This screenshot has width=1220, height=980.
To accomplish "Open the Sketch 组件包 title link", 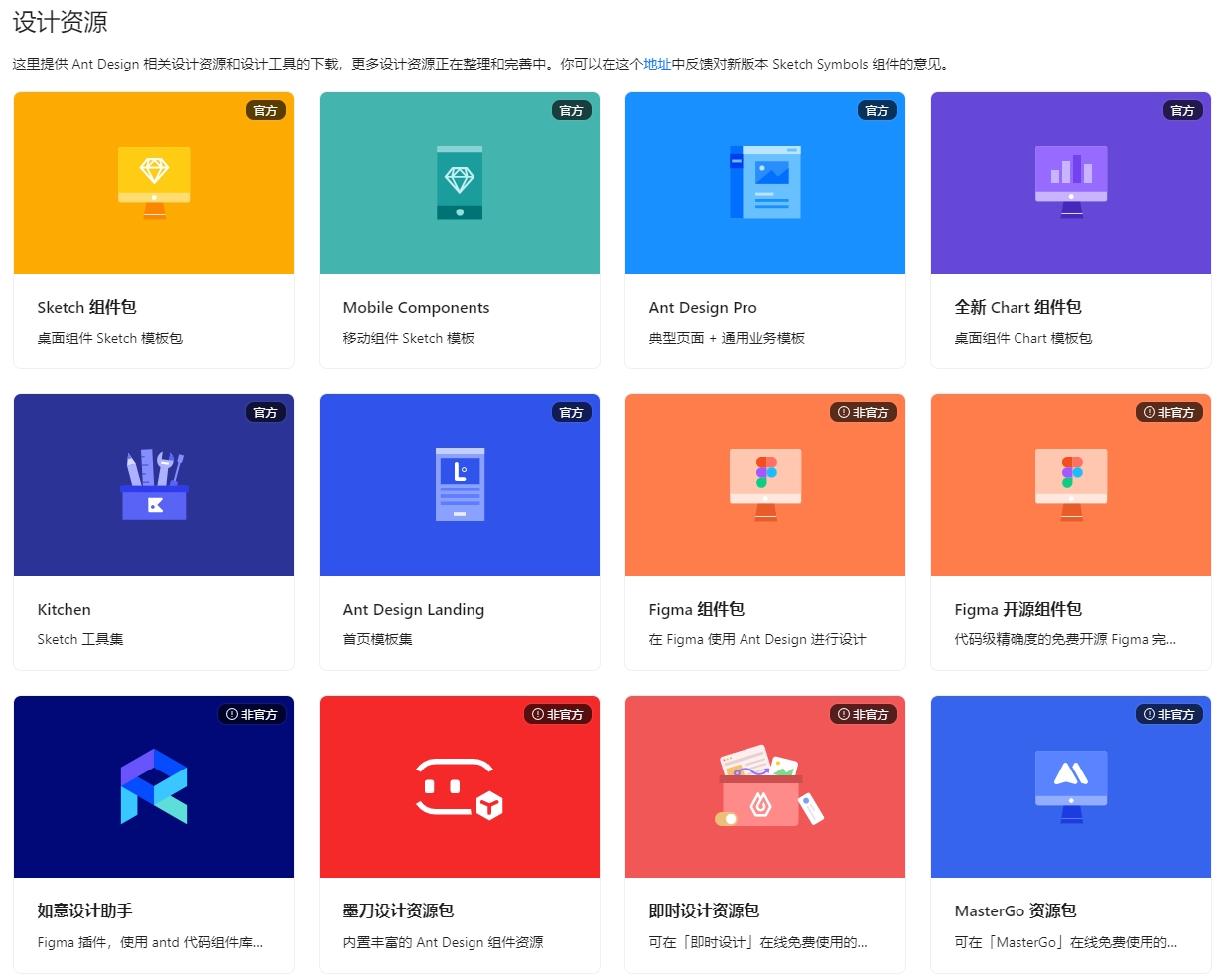I will pos(87,307).
